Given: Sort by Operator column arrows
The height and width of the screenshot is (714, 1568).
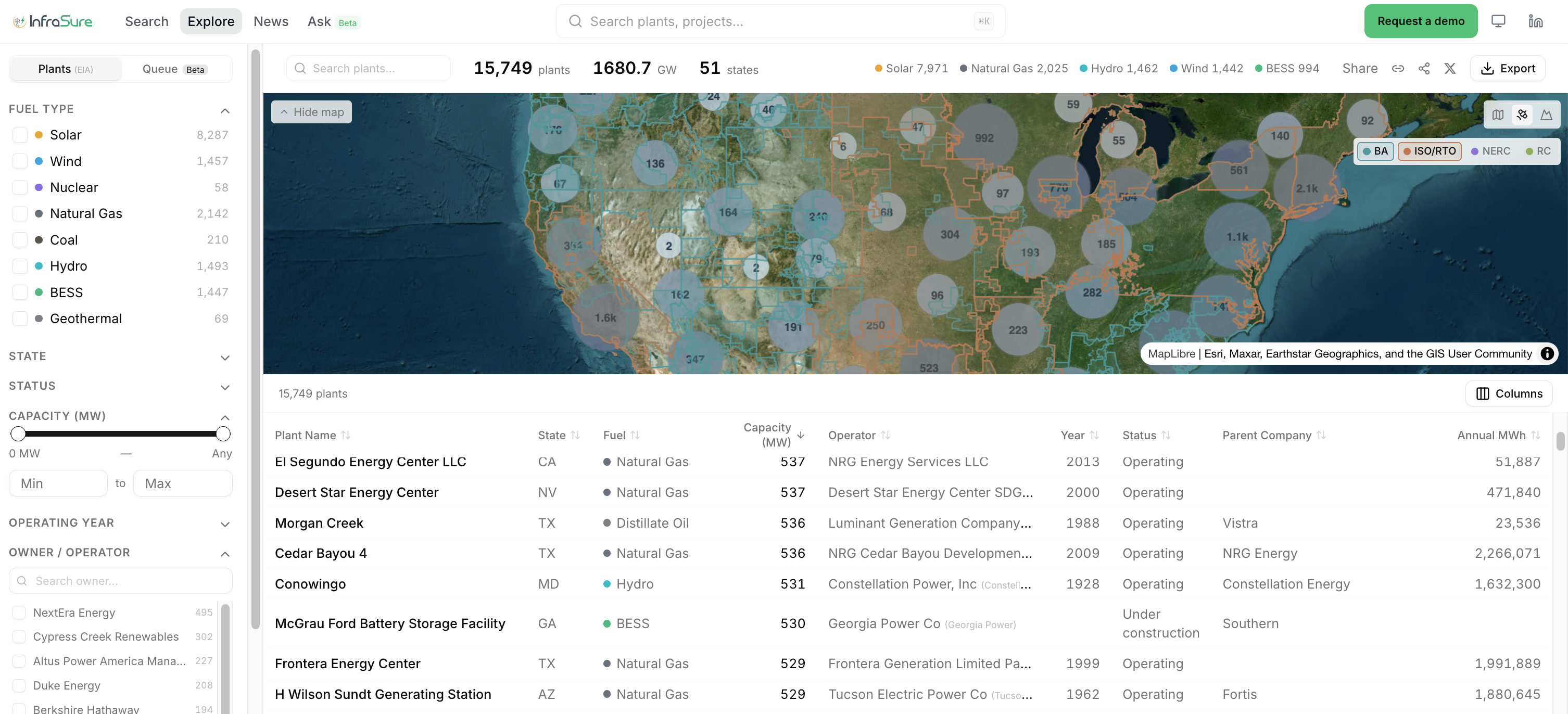Looking at the screenshot, I should pyautogui.click(x=885, y=435).
